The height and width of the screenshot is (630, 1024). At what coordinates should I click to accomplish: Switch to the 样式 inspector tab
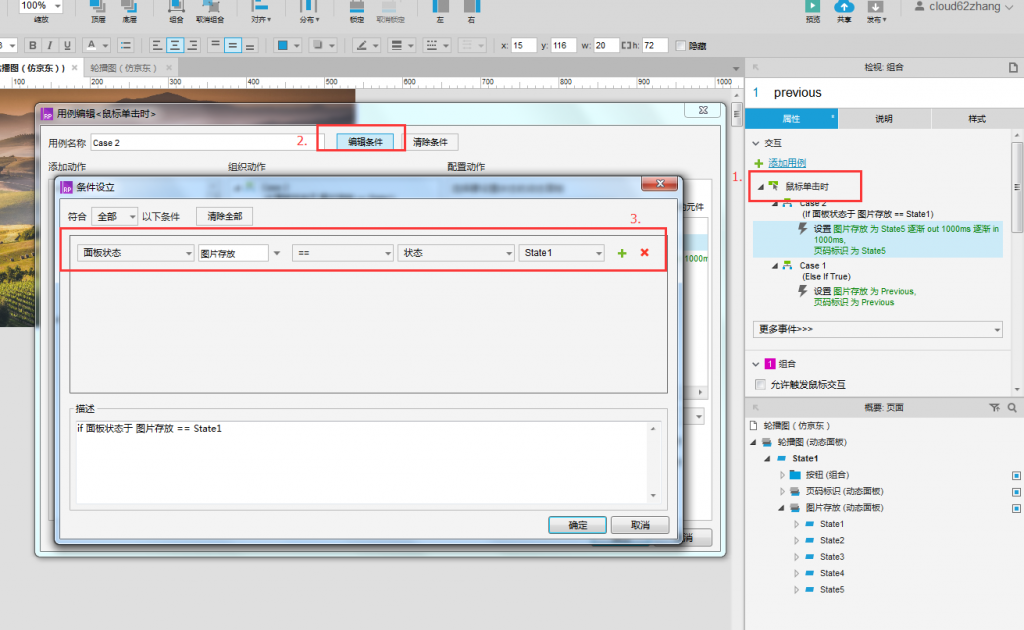pyautogui.click(x=977, y=118)
